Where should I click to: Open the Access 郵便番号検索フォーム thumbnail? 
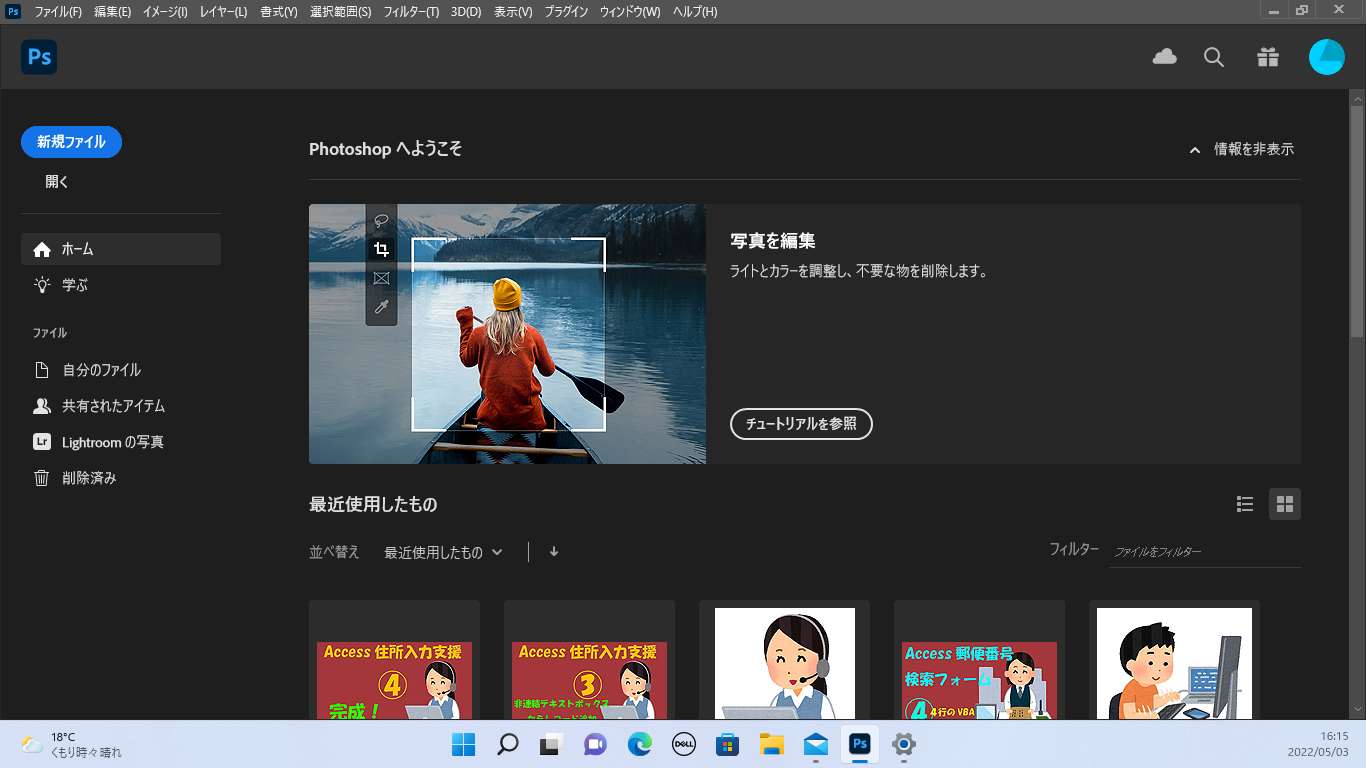coord(979,660)
